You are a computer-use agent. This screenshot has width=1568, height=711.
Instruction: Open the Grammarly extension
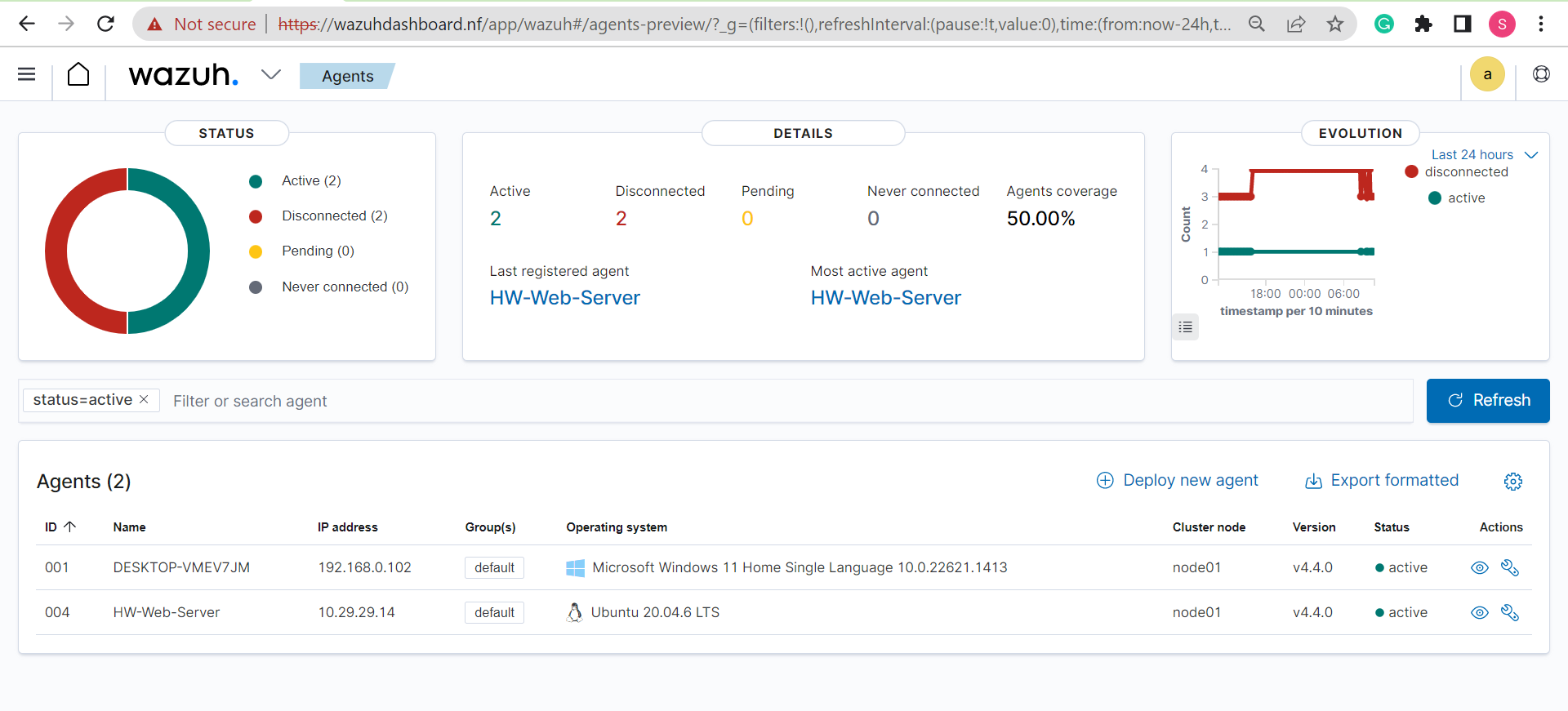pyautogui.click(x=1384, y=24)
